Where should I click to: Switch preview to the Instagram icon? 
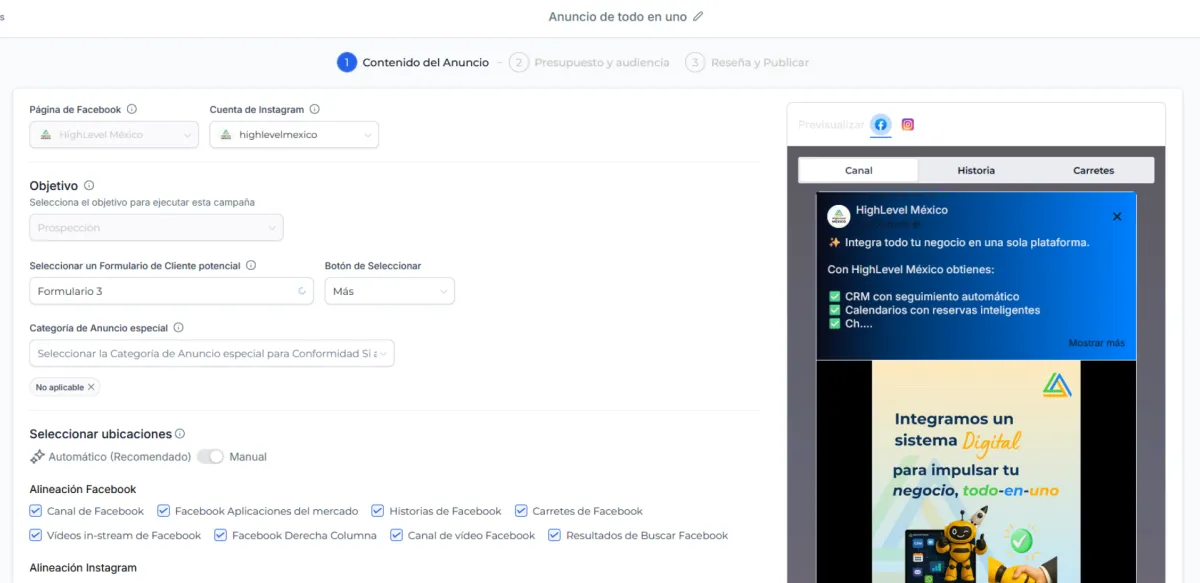click(x=908, y=125)
